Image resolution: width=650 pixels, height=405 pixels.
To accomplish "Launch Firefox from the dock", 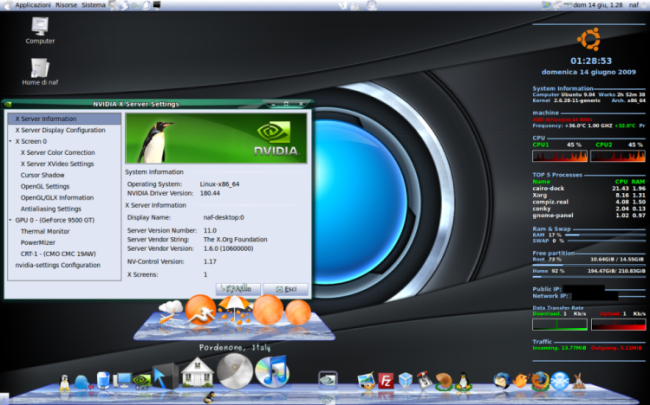I will tap(540, 381).
